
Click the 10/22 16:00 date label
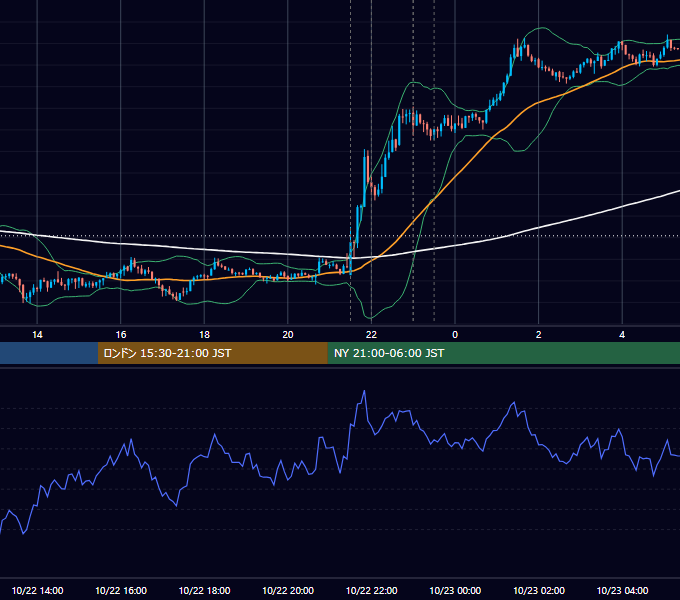coord(121,590)
